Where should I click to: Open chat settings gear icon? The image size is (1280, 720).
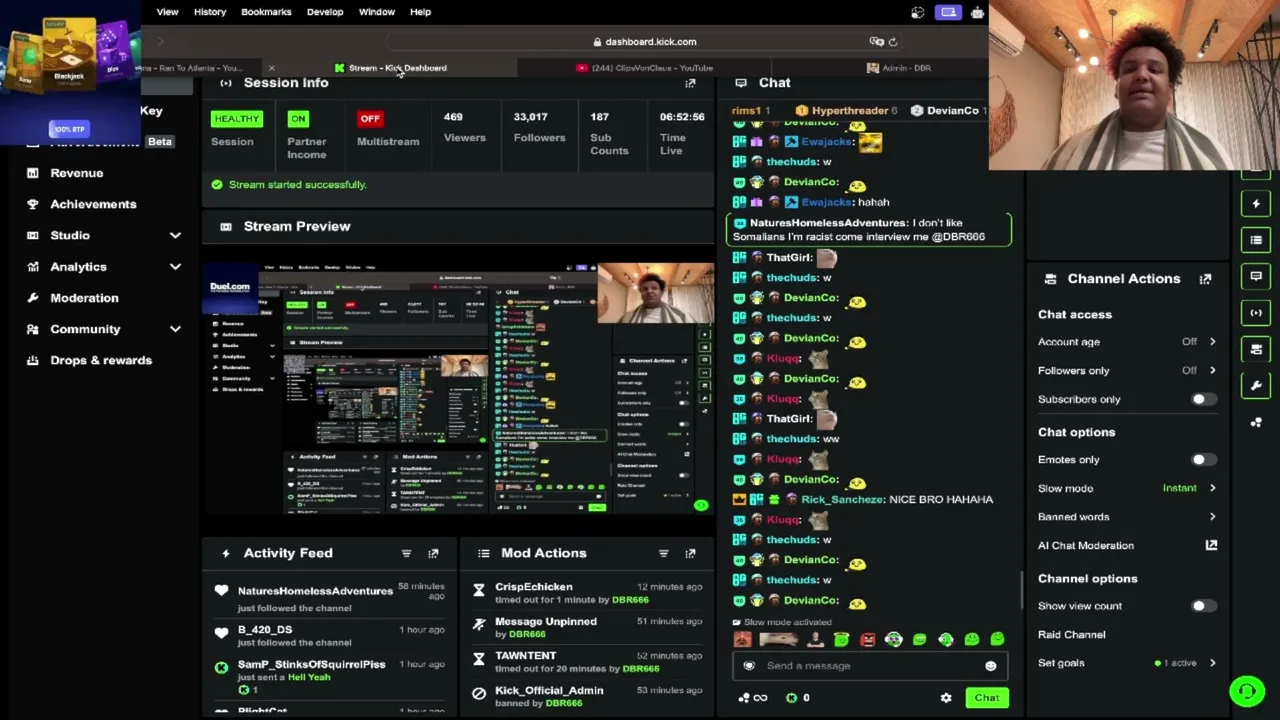[x=946, y=698]
